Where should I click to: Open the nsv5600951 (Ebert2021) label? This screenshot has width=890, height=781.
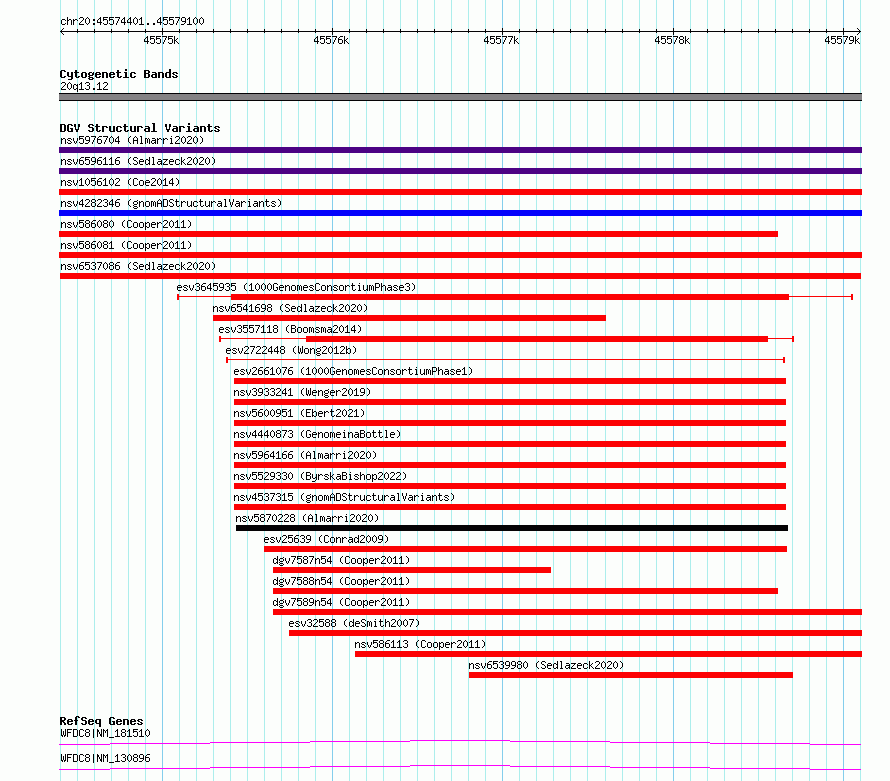pos(299,413)
